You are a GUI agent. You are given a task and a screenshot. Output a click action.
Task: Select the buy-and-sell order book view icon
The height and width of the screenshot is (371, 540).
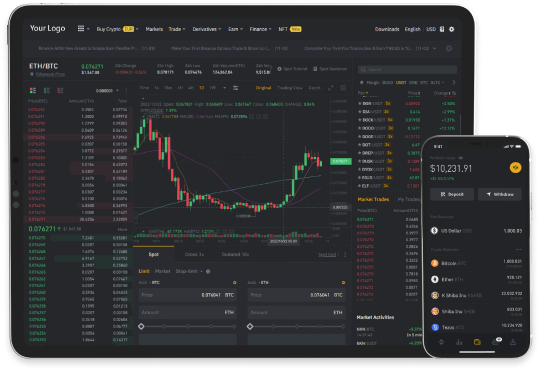pos(33,90)
